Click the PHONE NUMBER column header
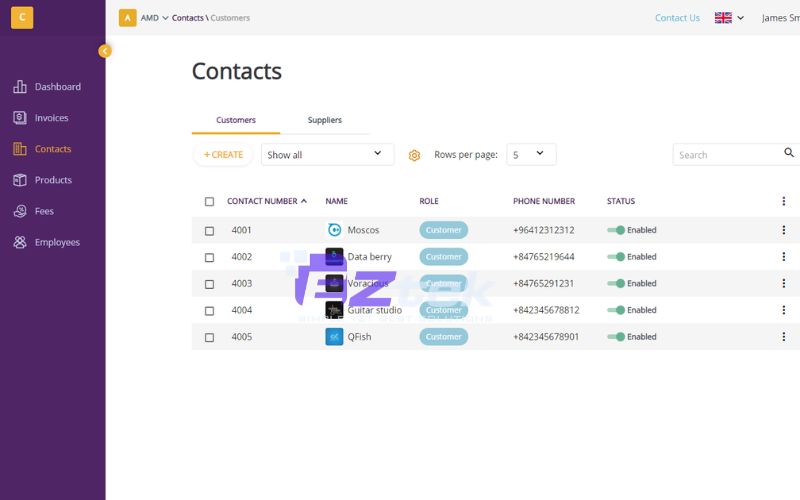800x500 pixels. coord(544,201)
